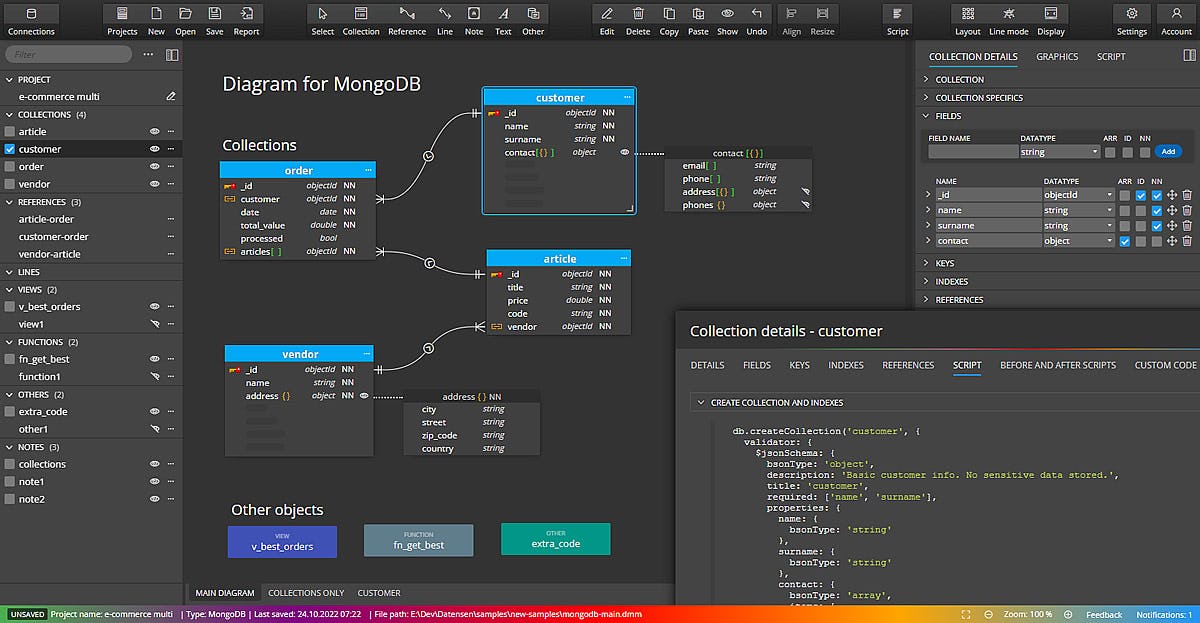Select the Collection creation tool
The width and height of the screenshot is (1200, 623).
(x=361, y=14)
